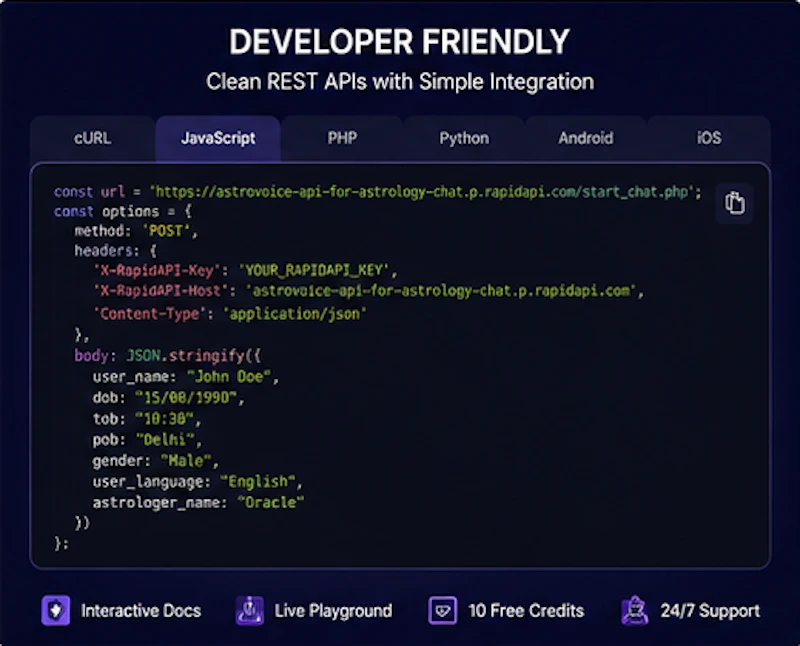Click the "English" language value
The height and width of the screenshot is (646, 800).
pyautogui.click(x=258, y=482)
